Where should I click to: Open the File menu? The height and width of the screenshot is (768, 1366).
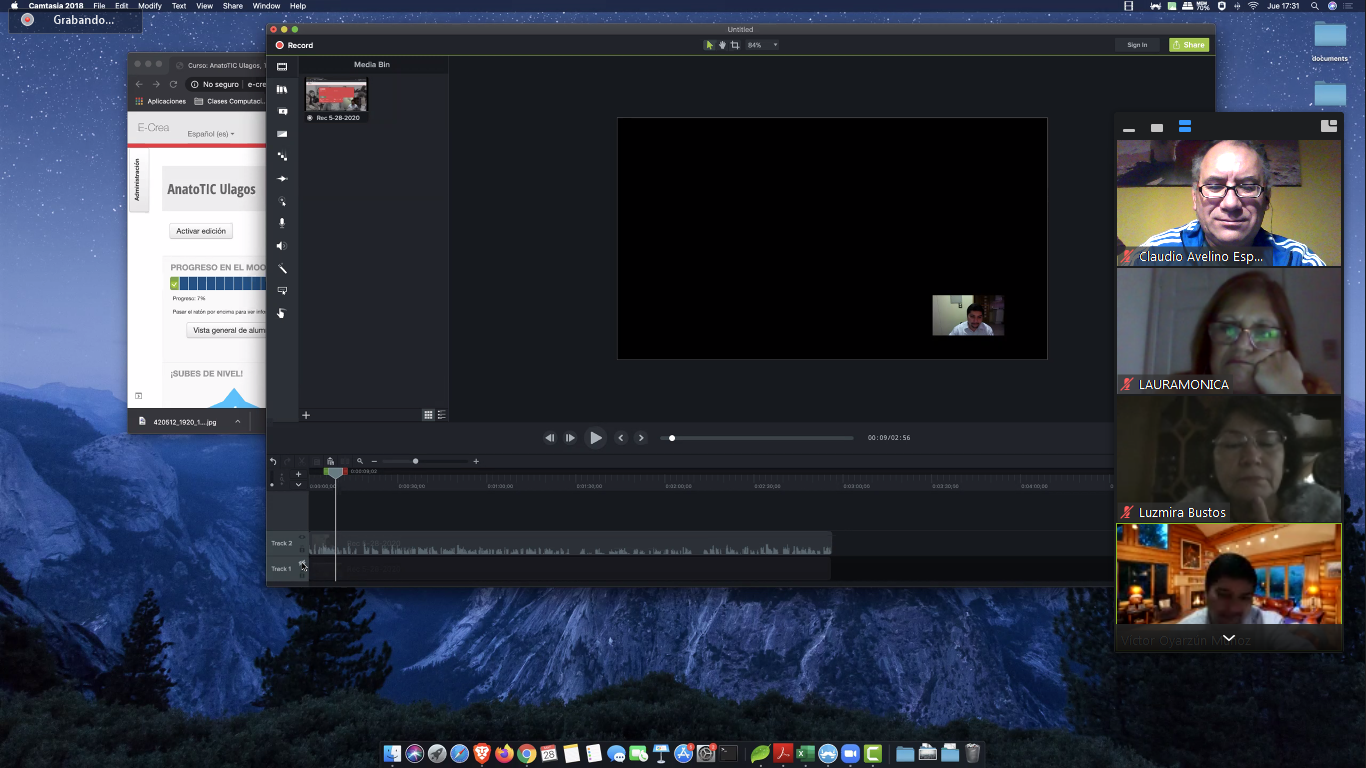click(x=99, y=6)
